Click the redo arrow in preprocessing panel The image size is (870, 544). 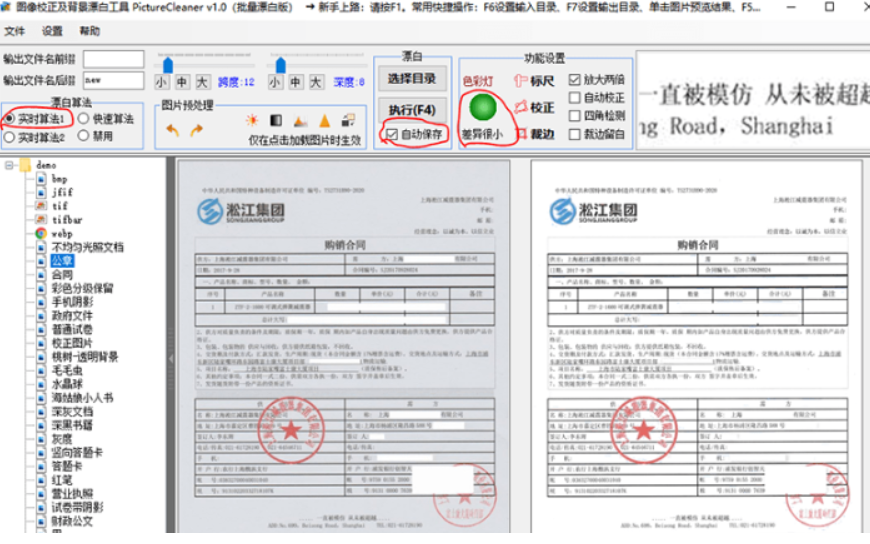pos(196,130)
